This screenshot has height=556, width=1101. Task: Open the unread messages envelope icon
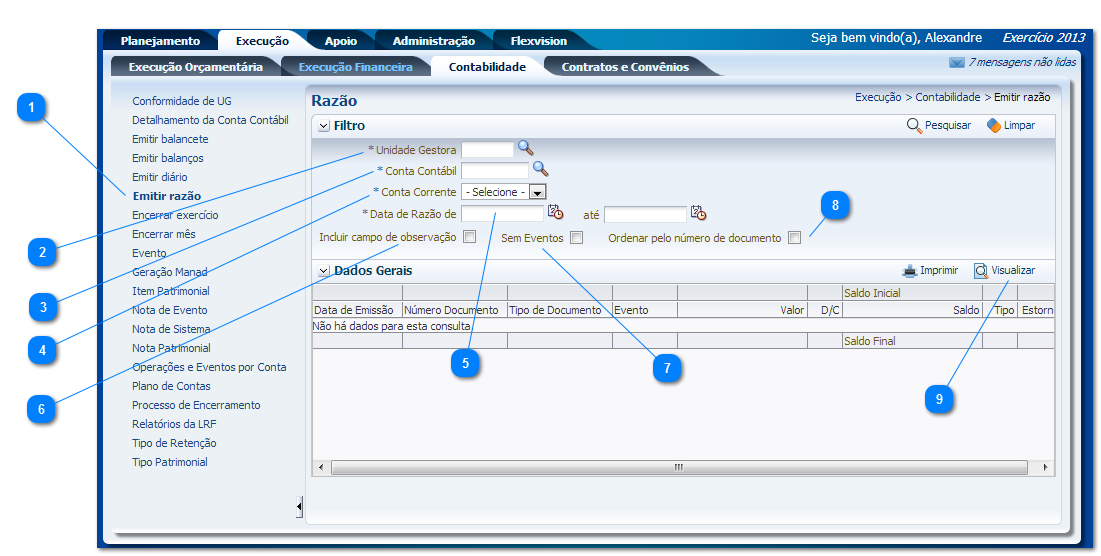pyautogui.click(x=956, y=62)
